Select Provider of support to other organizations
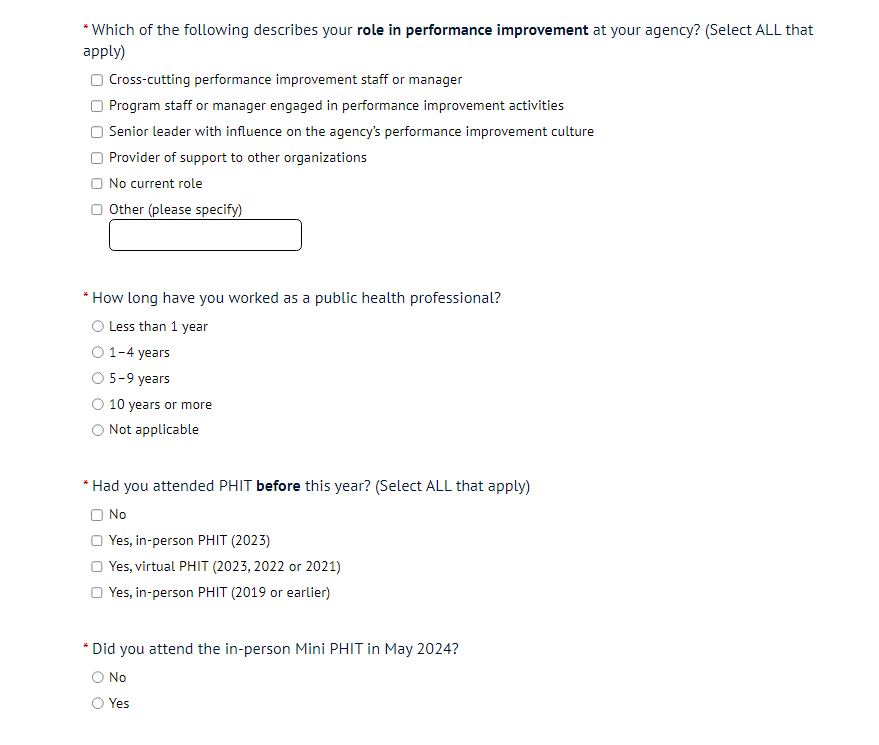Viewport: 879px width, 745px height. pos(97,158)
